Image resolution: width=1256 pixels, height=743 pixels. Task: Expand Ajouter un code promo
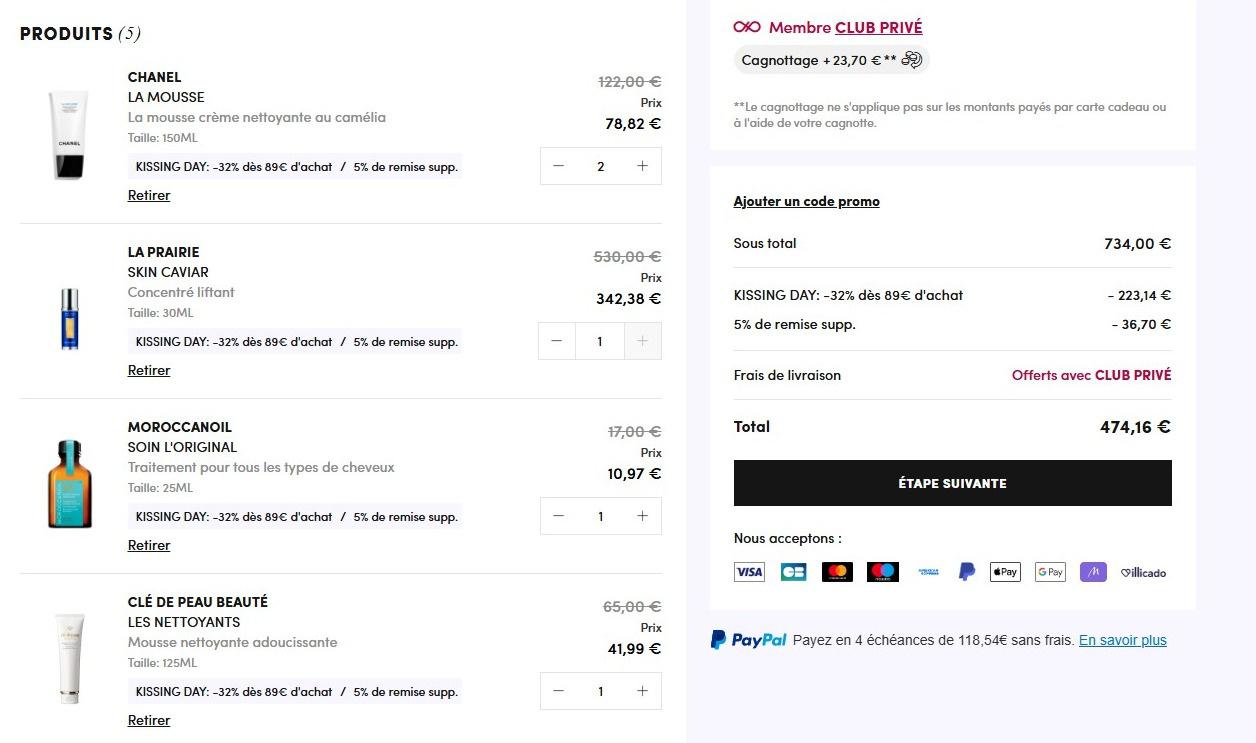point(806,201)
